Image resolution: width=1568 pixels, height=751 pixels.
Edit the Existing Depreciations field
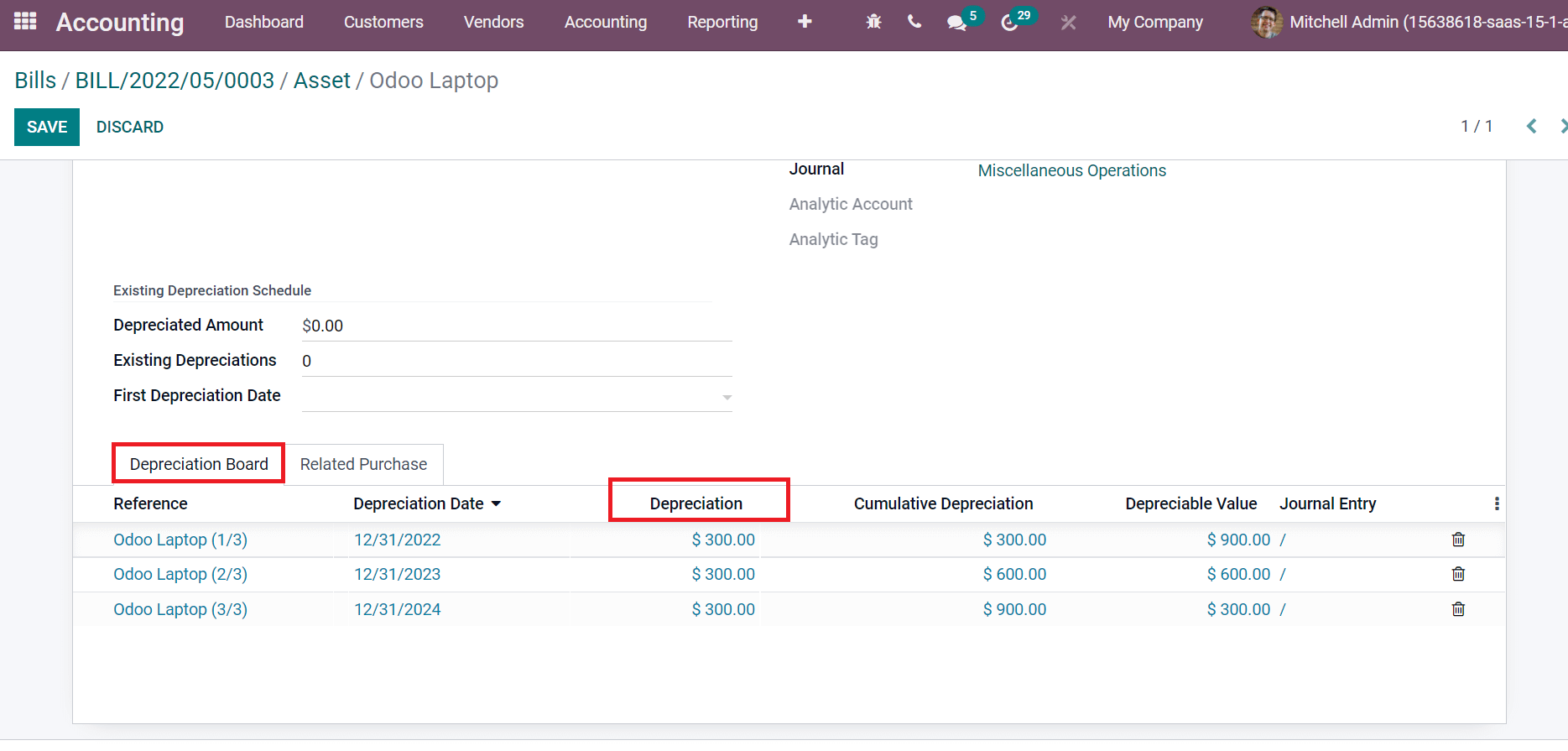pos(517,361)
